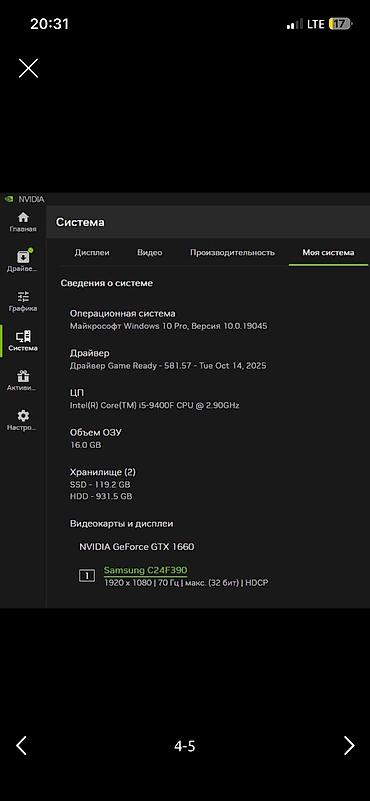Click the Система page heading
Viewport: 370px width, 801px height.
[80, 222]
